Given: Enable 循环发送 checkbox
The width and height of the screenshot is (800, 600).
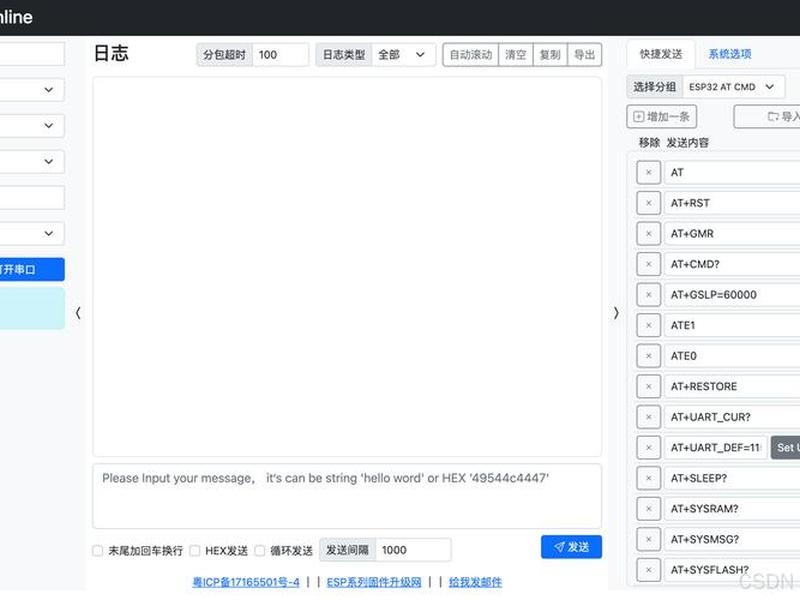Looking at the screenshot, I should click(260, 551).
